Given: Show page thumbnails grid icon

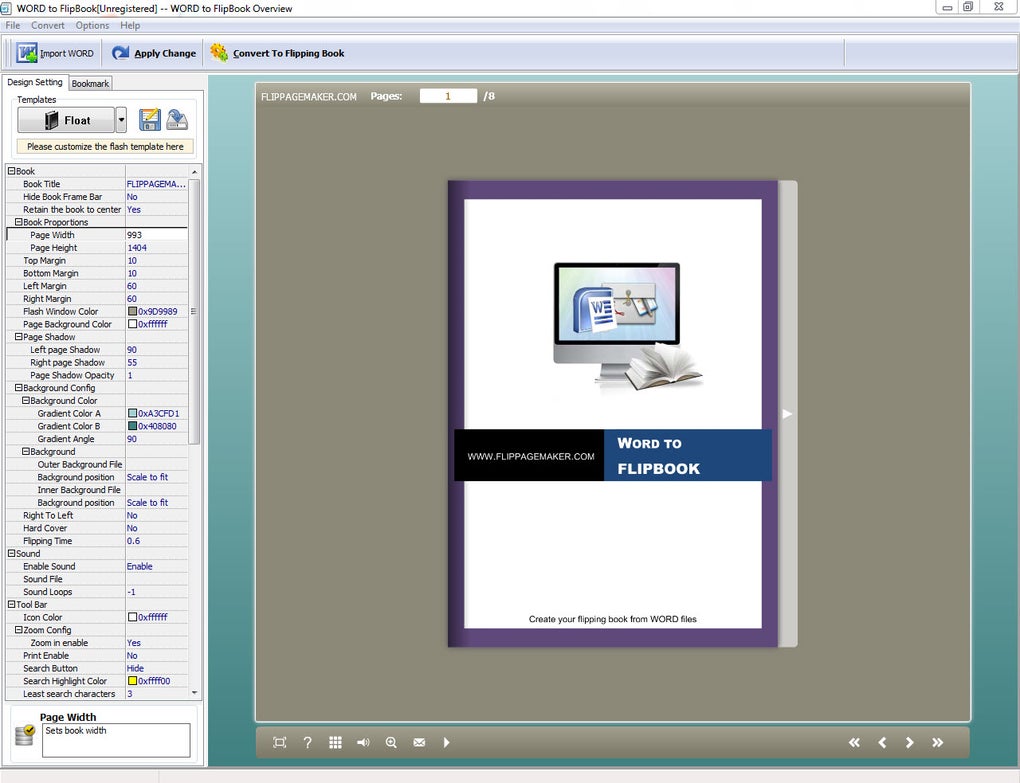Looking at the screenshot, I should point(335,742).
